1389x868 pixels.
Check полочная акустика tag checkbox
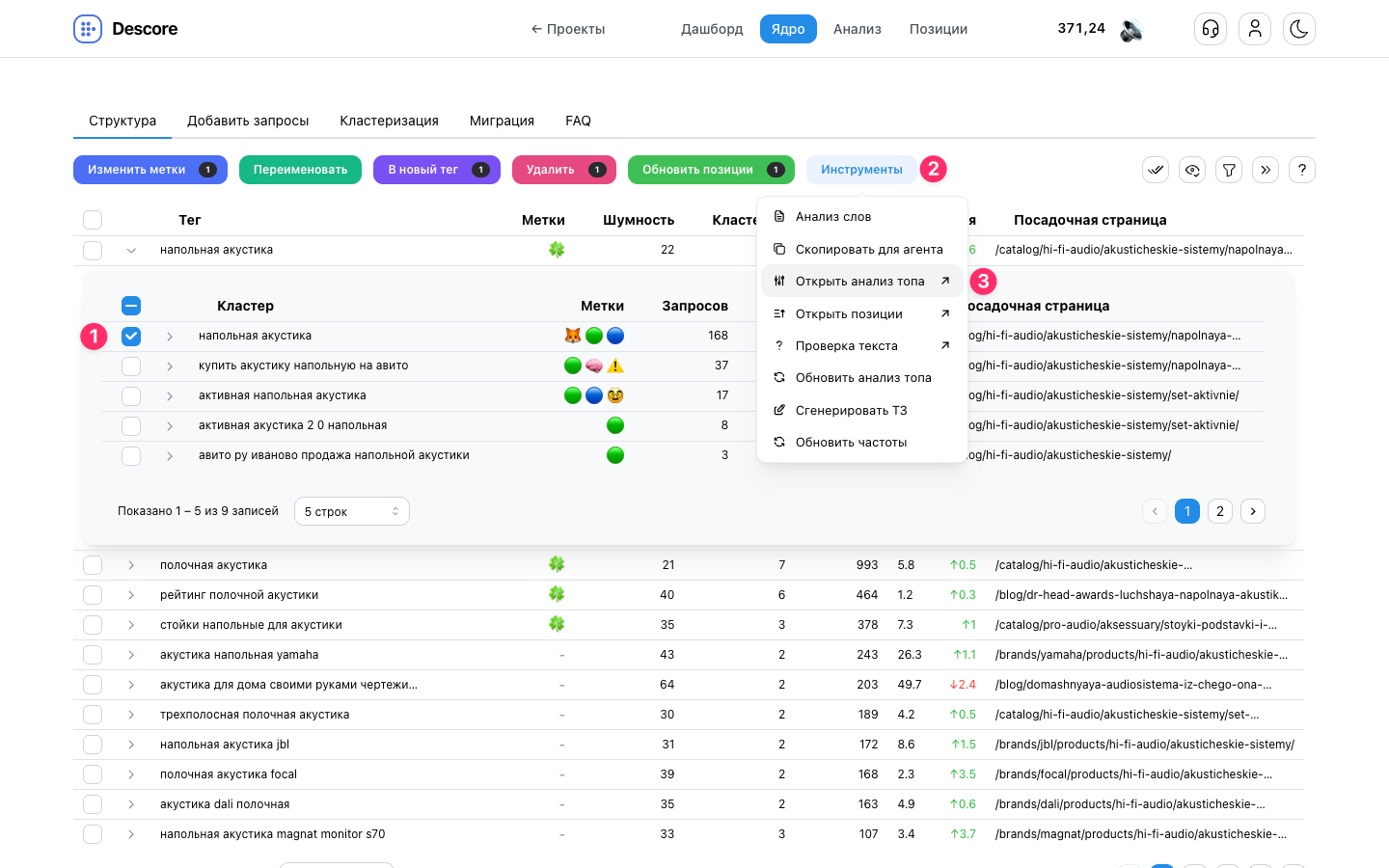coord(93,565)
